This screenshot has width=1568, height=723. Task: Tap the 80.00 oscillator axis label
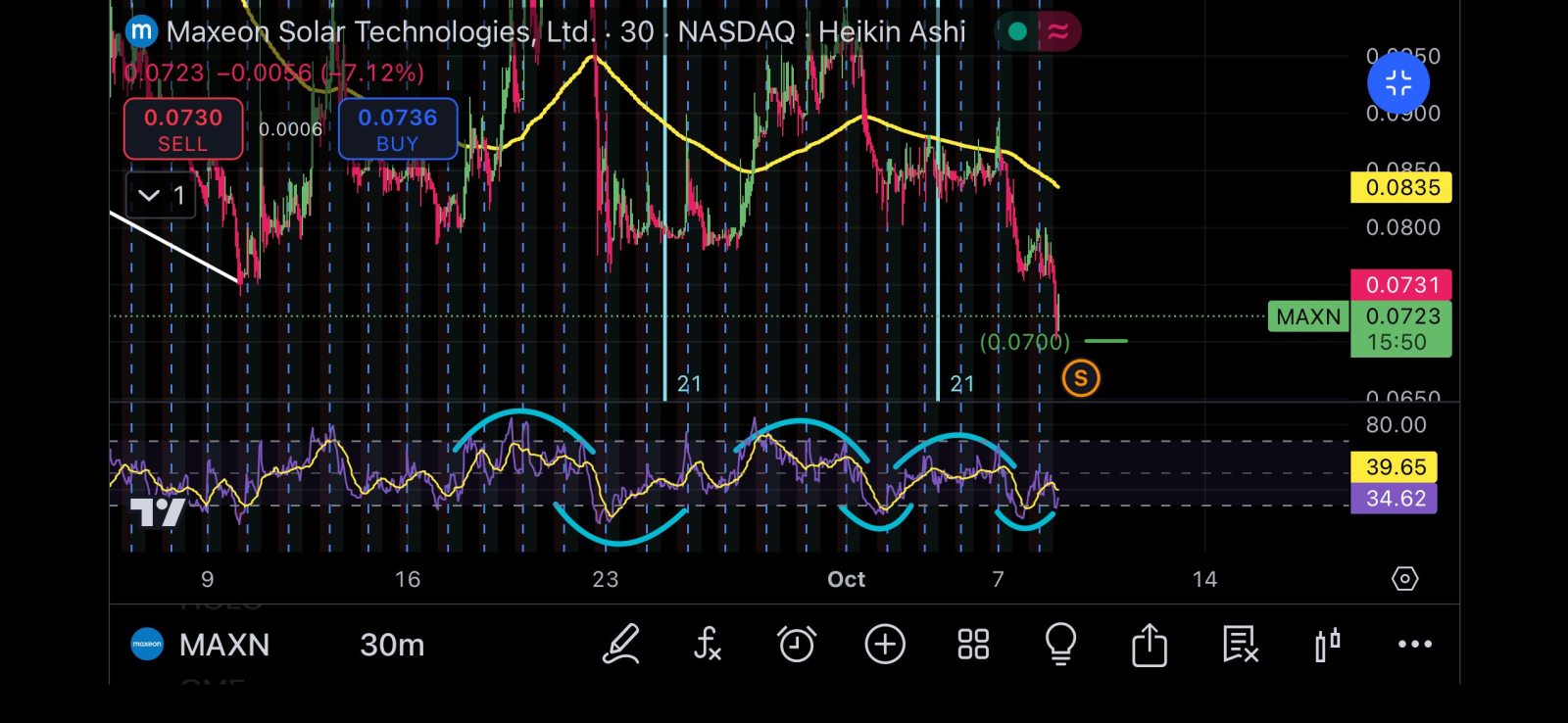[1396, 425]
